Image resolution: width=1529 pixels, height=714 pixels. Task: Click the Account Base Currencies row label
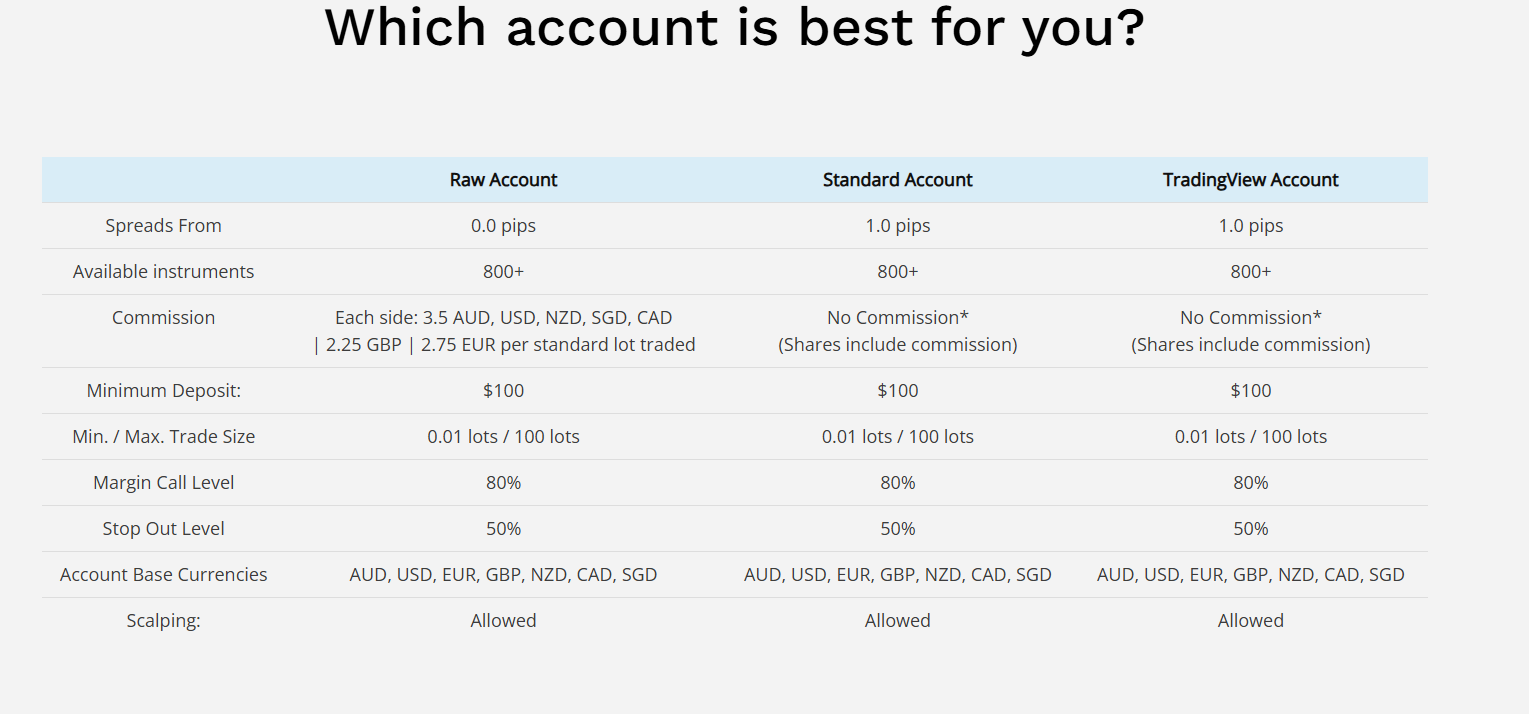[x=163, y=575]
